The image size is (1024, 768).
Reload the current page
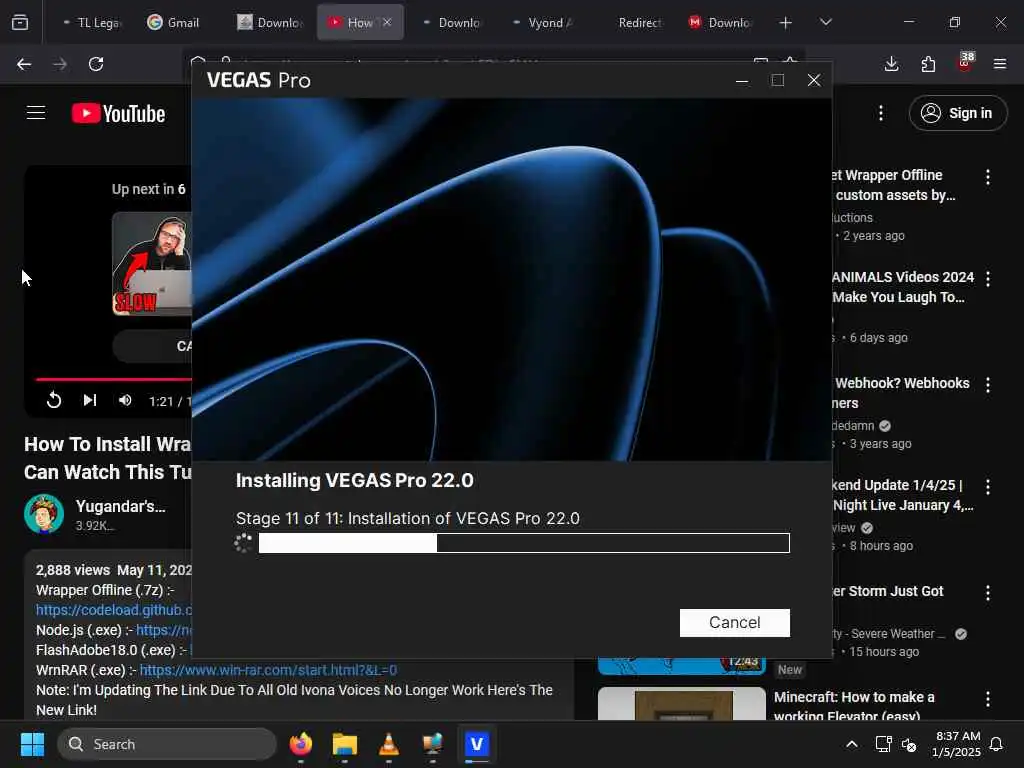[x=96, y=64]
